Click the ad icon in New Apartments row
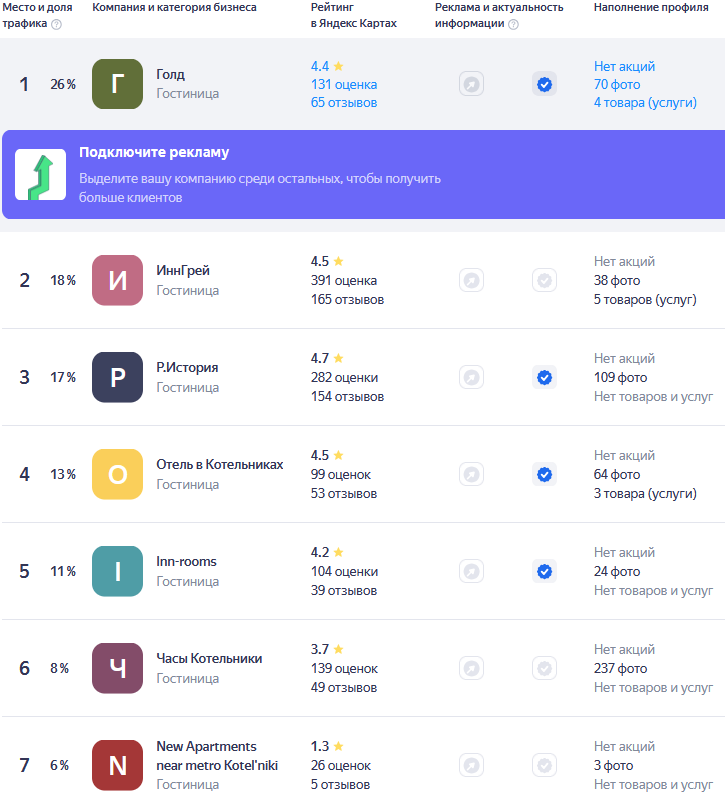This screenshot has height=805, width=725. [471, 765]
